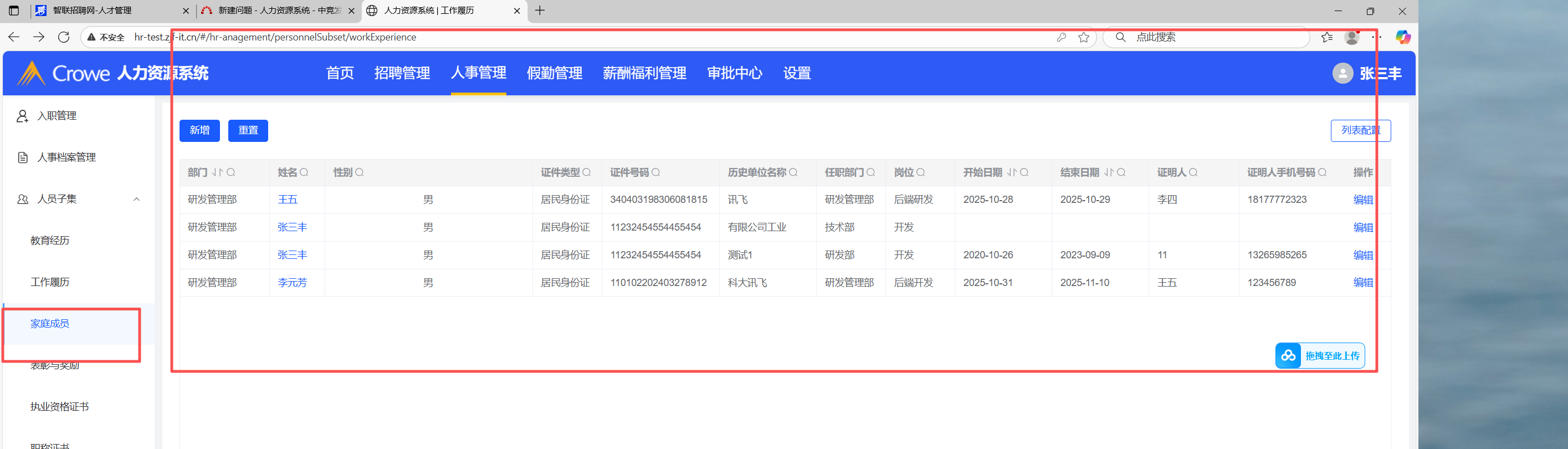Click search icon in 姓名 column header

(304, 172)
